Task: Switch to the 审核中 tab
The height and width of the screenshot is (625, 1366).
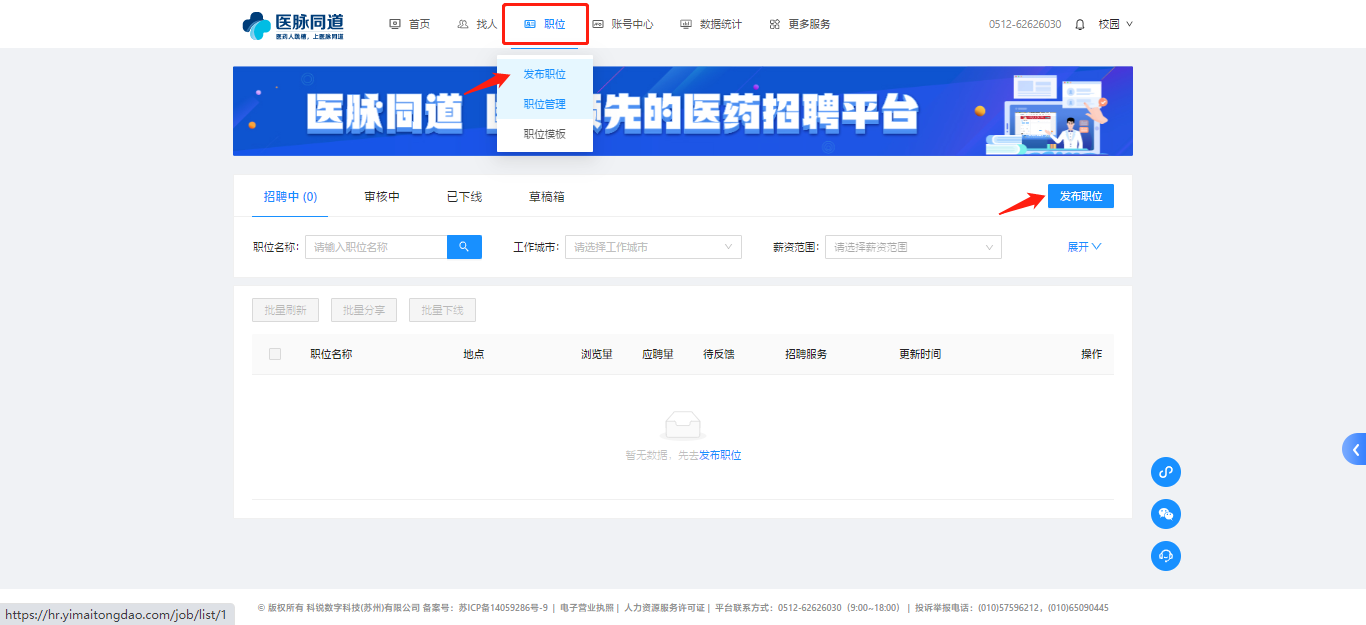Action: pyautogui.click(x=382, y=197)
